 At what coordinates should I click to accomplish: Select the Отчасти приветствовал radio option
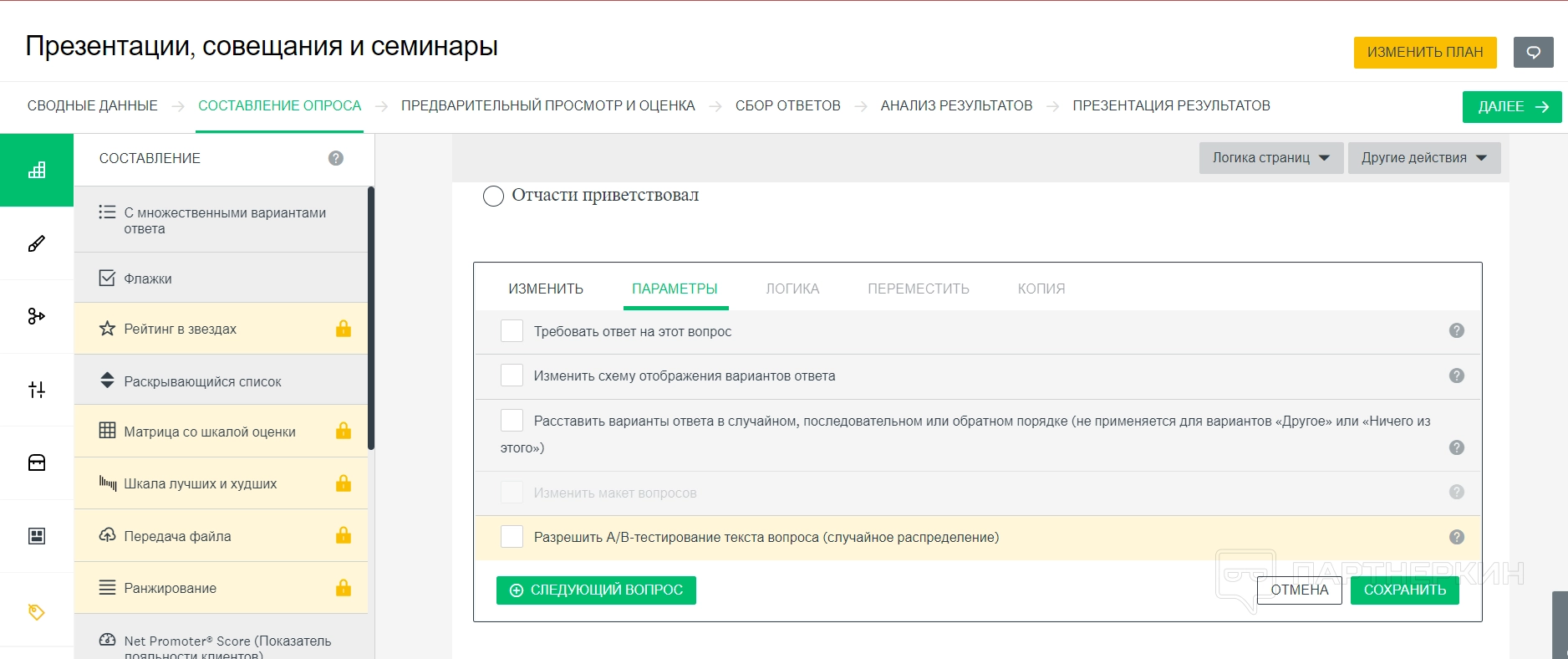click(494, 196)
